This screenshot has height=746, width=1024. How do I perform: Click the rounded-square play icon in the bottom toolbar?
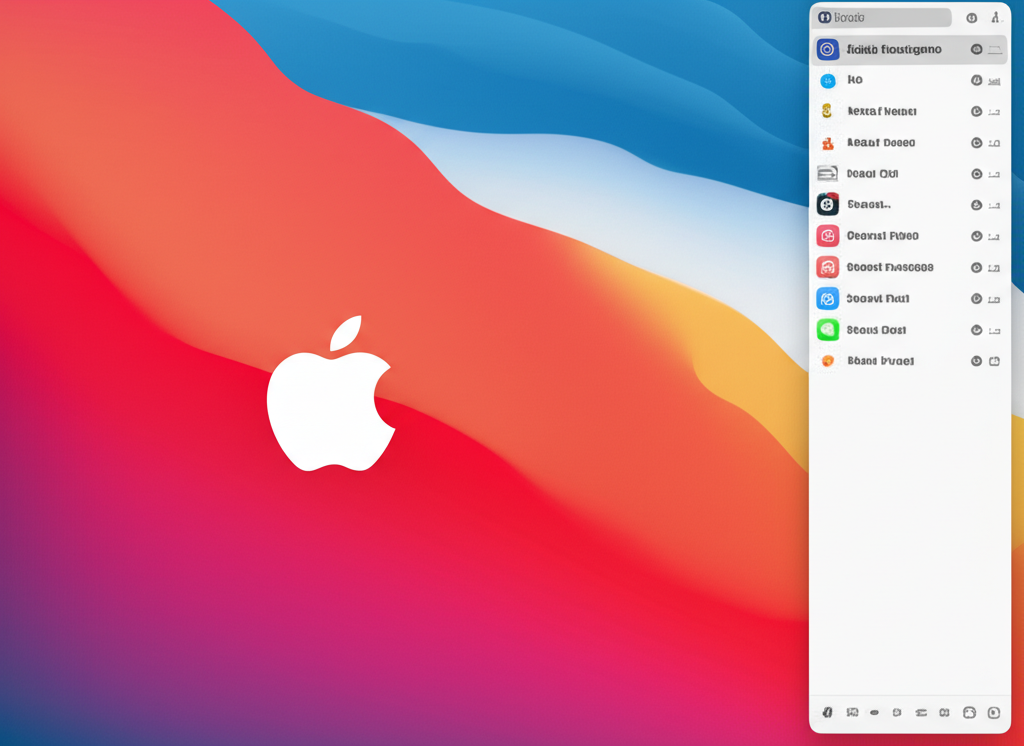coord(994,713)
